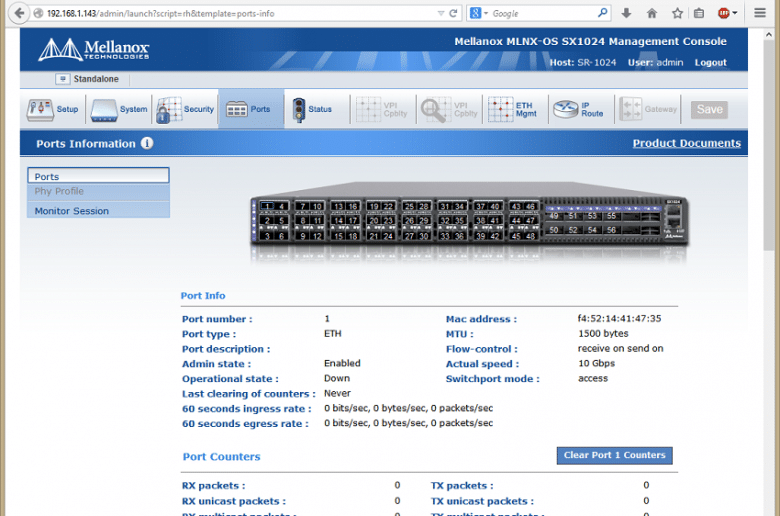Go to the browser home icon

pyautogui.click(x=652, y=13)
